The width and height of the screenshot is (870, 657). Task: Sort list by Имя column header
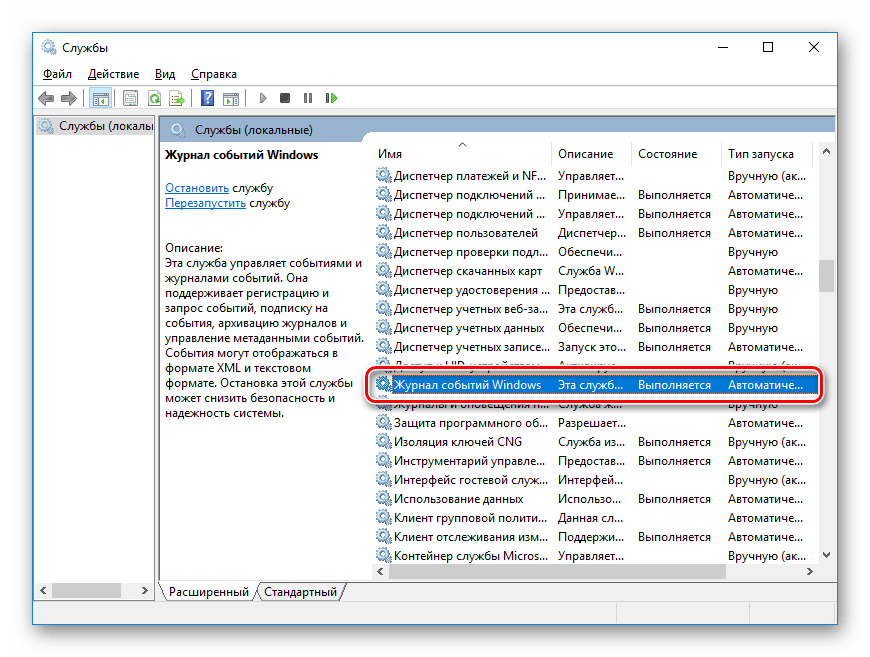390,154
